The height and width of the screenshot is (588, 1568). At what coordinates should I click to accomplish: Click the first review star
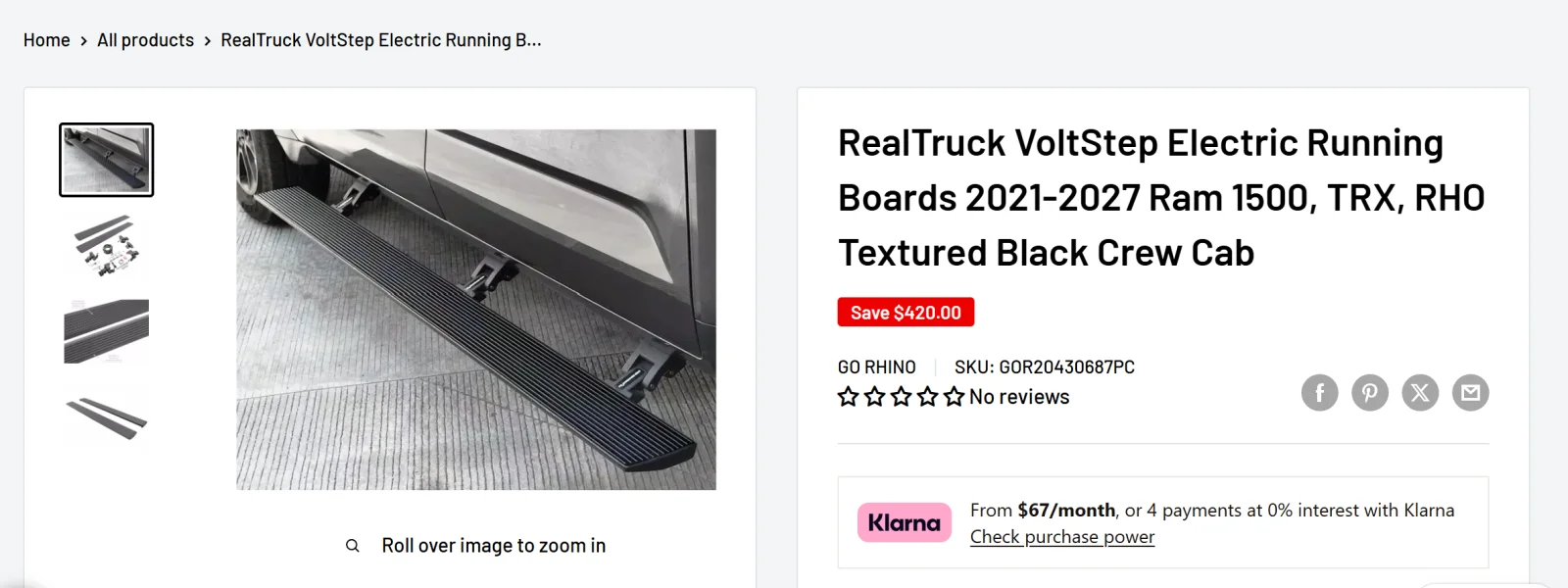point(849,397)
